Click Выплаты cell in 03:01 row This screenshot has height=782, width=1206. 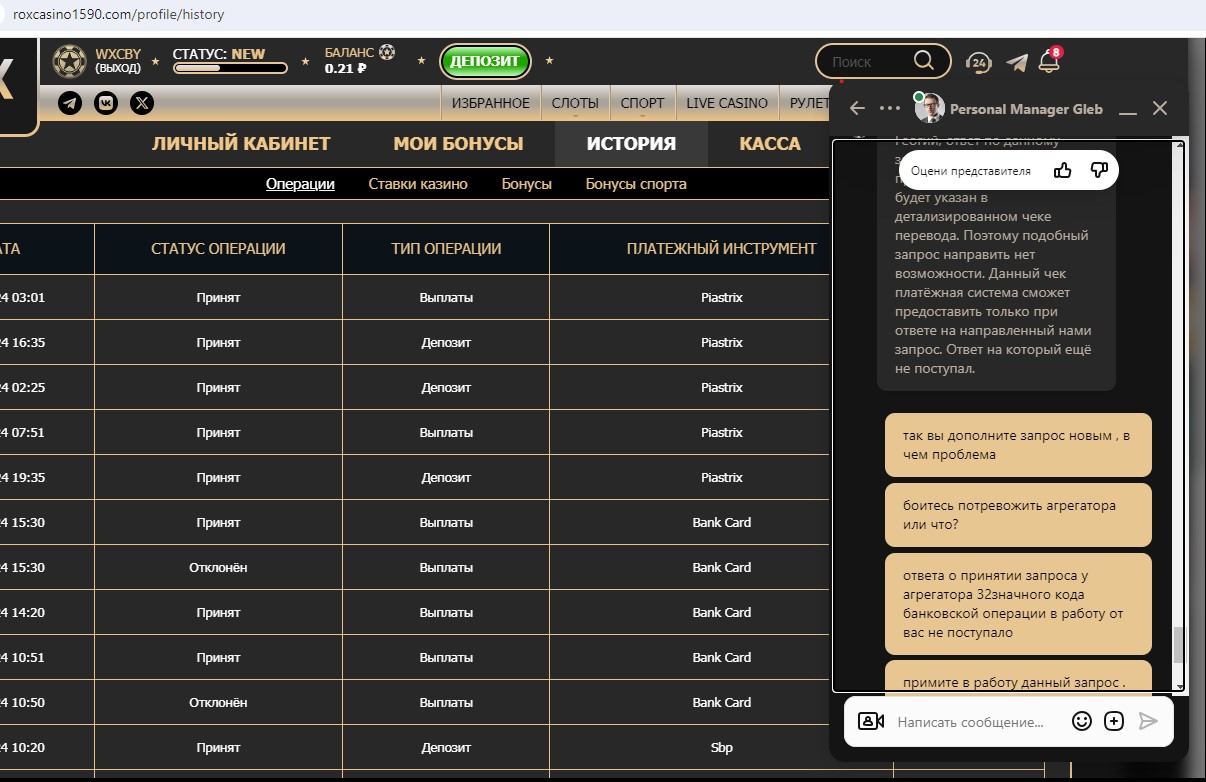click(x=446, y=297)
